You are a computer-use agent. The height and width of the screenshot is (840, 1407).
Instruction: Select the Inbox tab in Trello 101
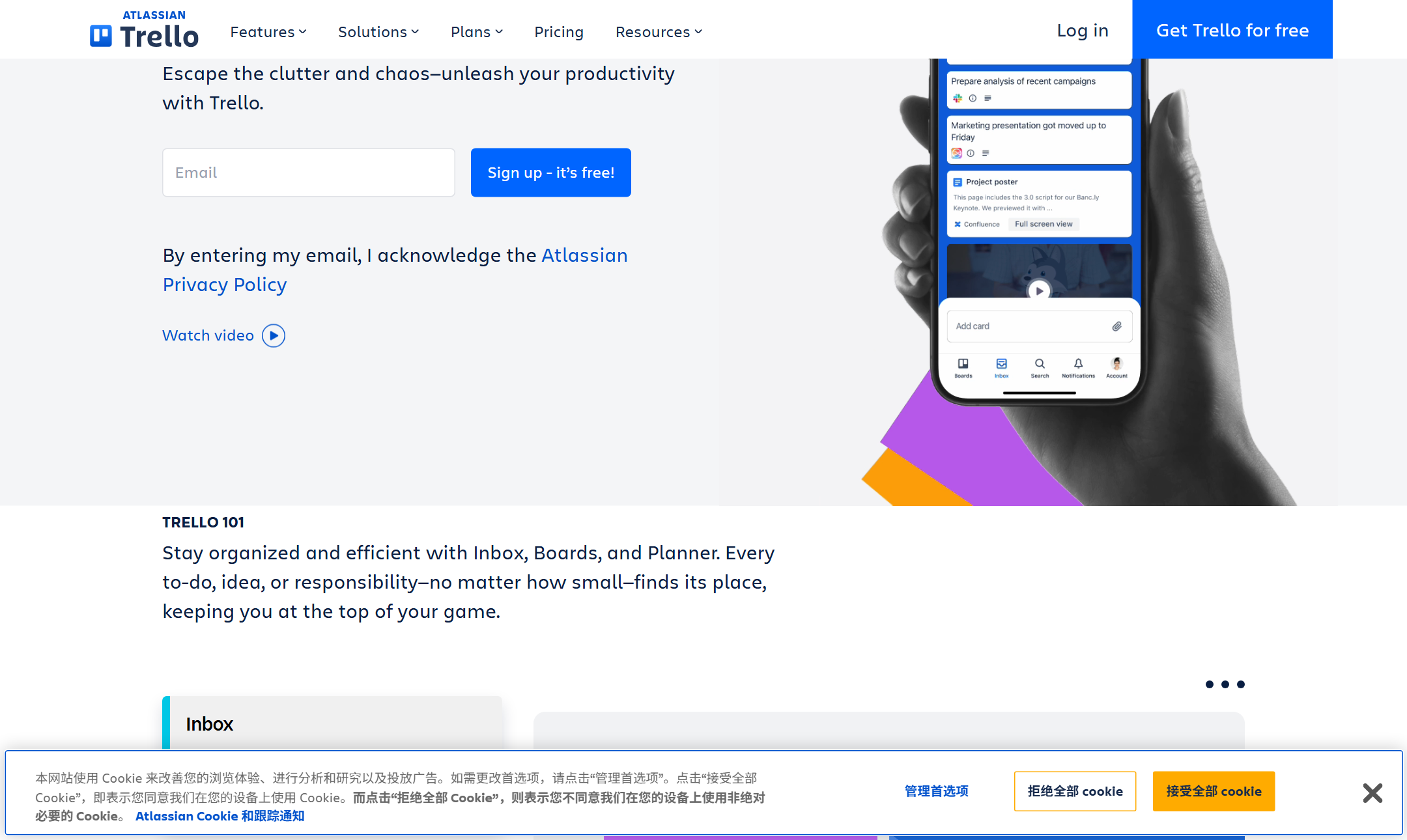tap(332, 723)
